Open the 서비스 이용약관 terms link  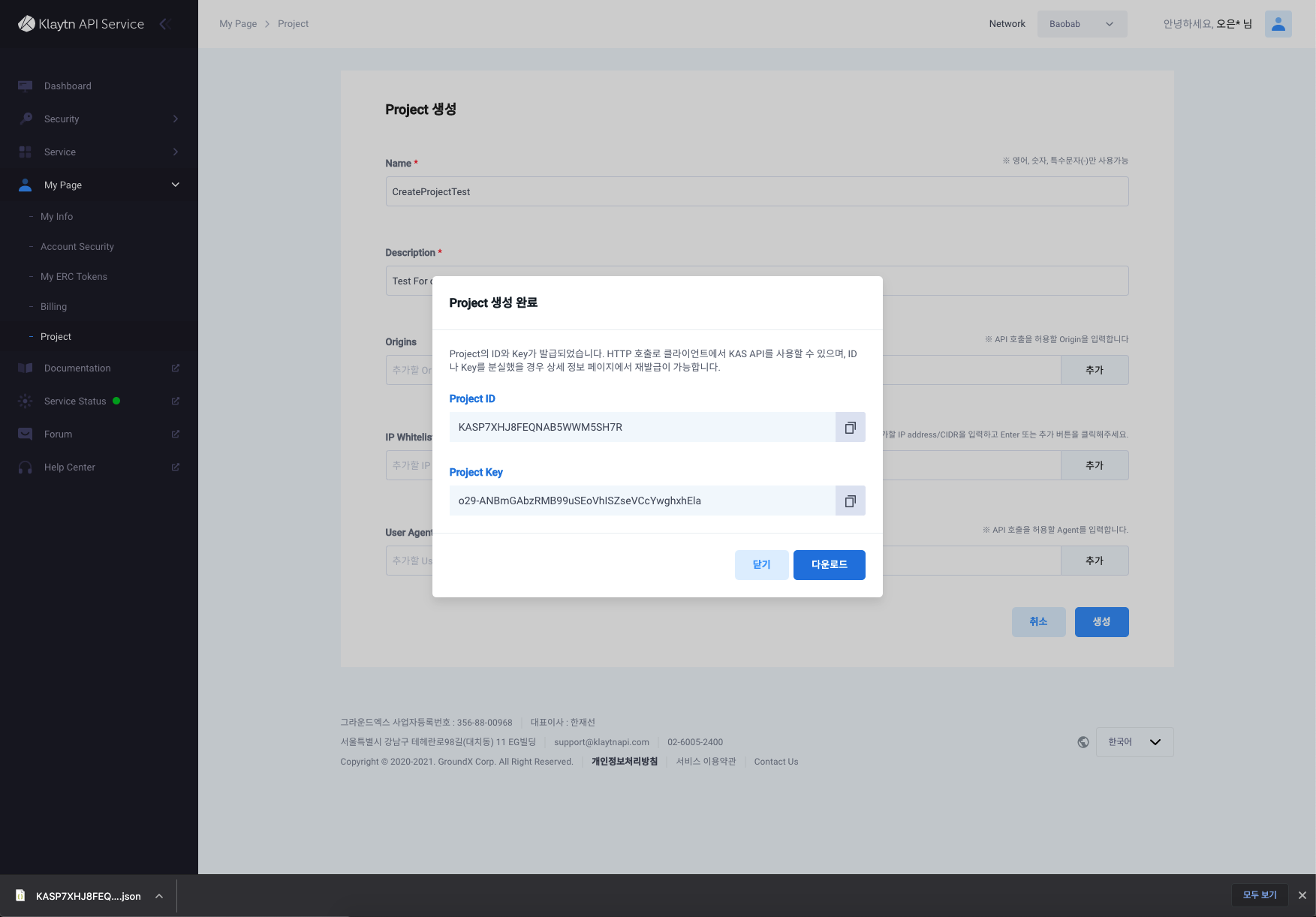(706, 762)
